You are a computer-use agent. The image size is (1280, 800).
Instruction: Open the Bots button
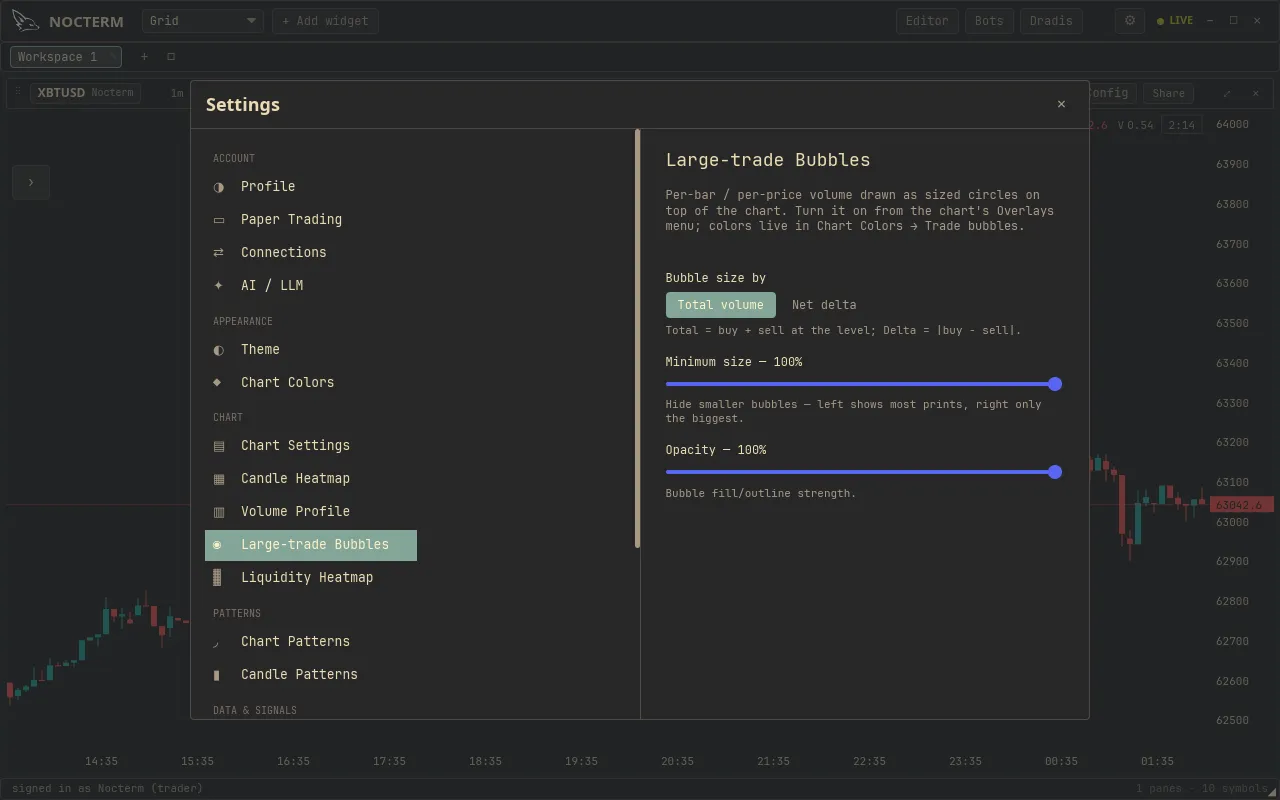(989, 20)
